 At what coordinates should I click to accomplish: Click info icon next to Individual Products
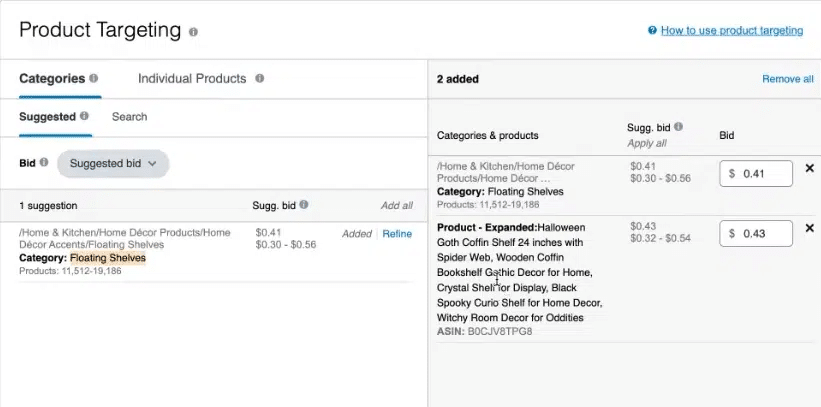[259, 78]
